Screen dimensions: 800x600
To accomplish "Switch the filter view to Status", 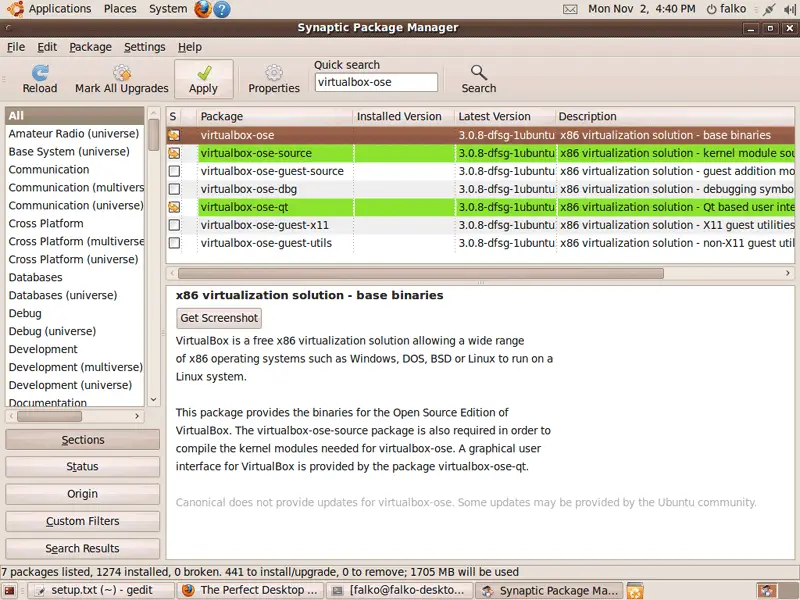I will pyautogui.click(x=83, y=467).
